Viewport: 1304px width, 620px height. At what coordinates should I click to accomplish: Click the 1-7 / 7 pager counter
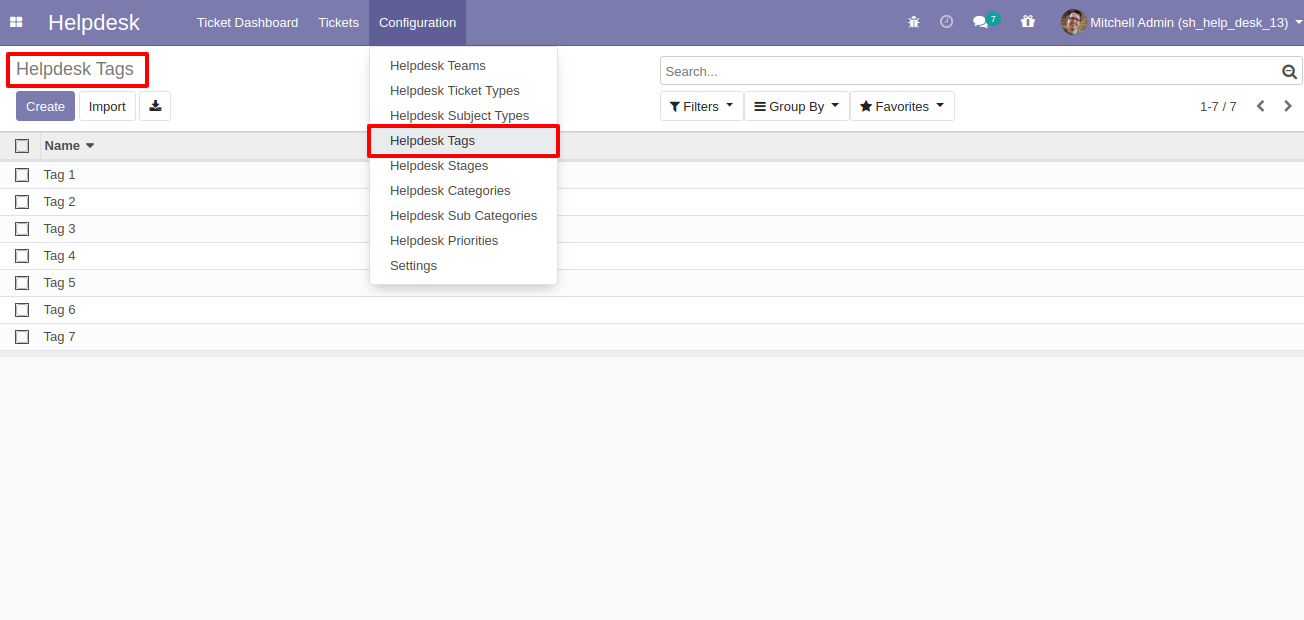[1218, 106]
